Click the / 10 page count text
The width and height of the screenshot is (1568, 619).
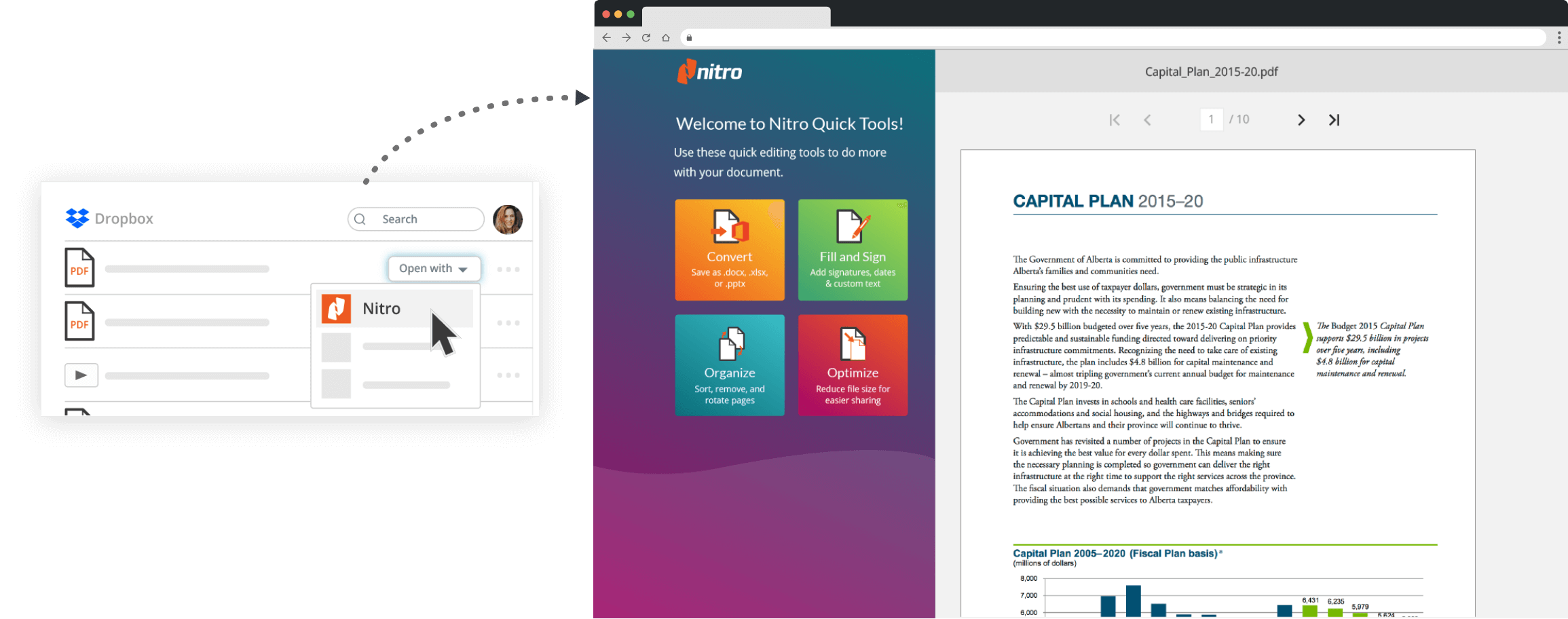[1239, 119]
